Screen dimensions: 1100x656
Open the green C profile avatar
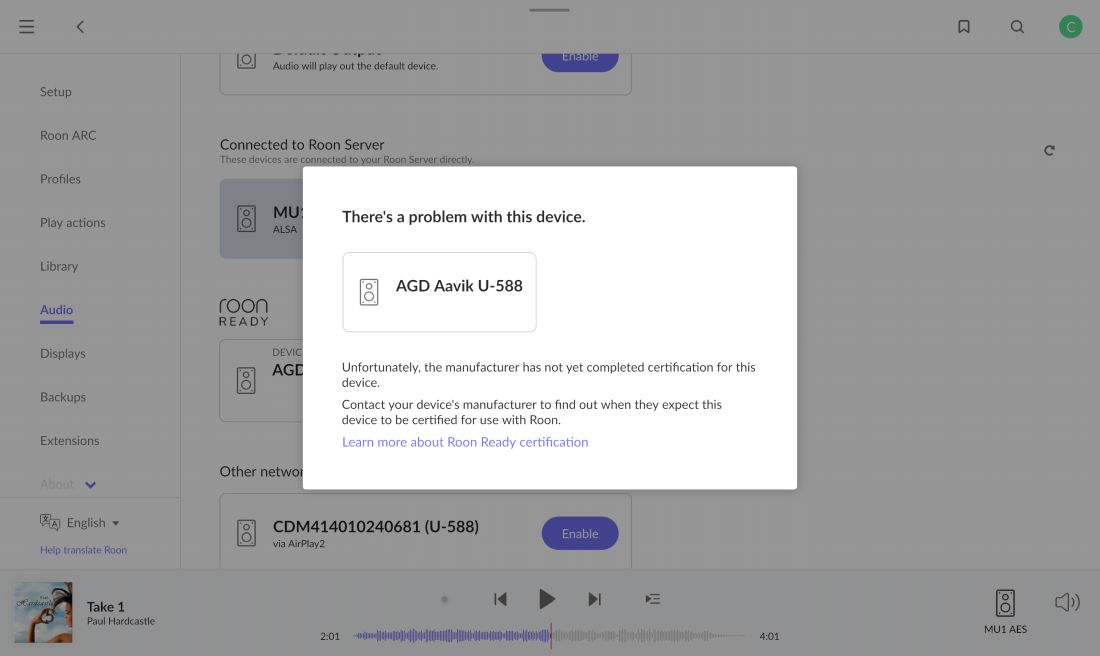click(x=1071, y=27)
